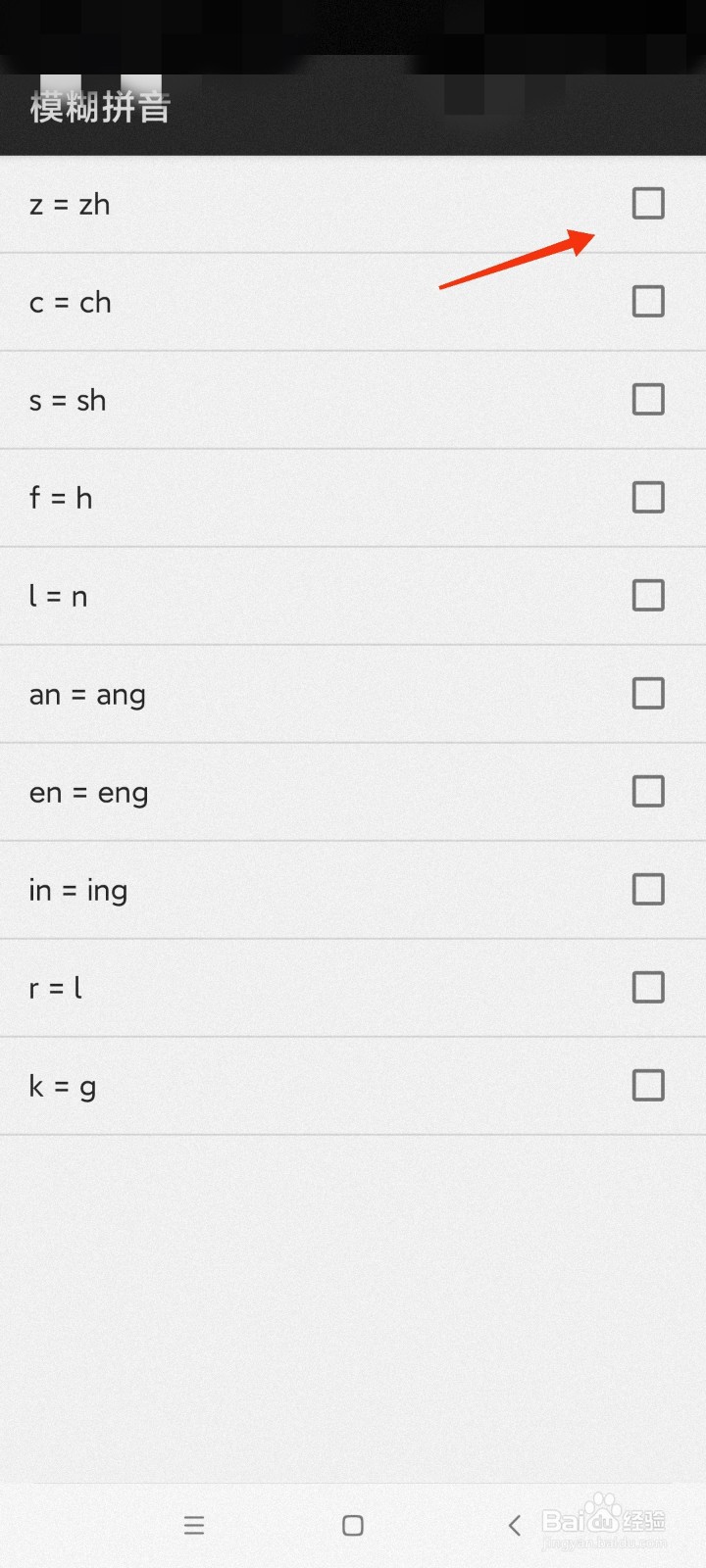
Task: Open recent apps with the three-line icon
Action: coord(194,1525)
